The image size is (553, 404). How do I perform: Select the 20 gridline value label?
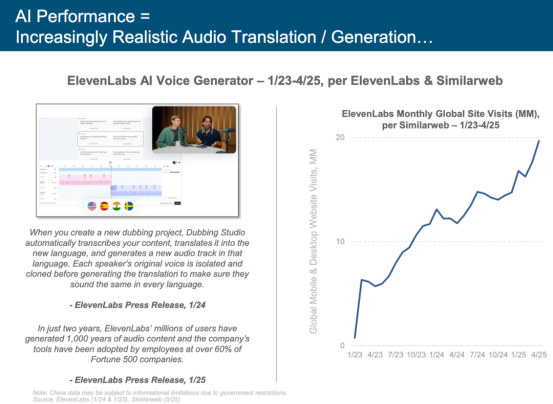[340, 137]
